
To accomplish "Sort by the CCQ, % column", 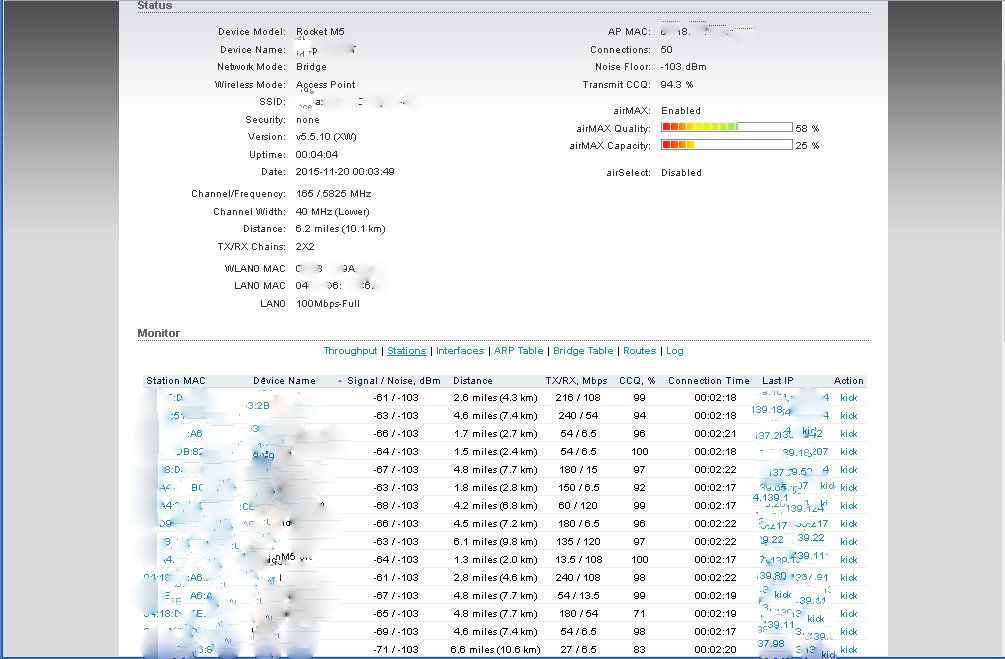I will [637, 381].
